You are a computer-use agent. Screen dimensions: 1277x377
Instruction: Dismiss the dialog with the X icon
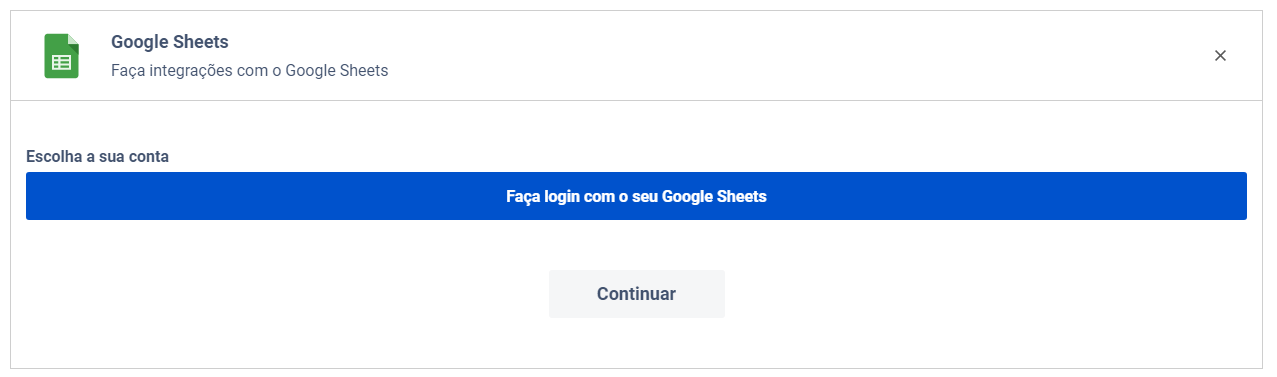coord(1220,56)
